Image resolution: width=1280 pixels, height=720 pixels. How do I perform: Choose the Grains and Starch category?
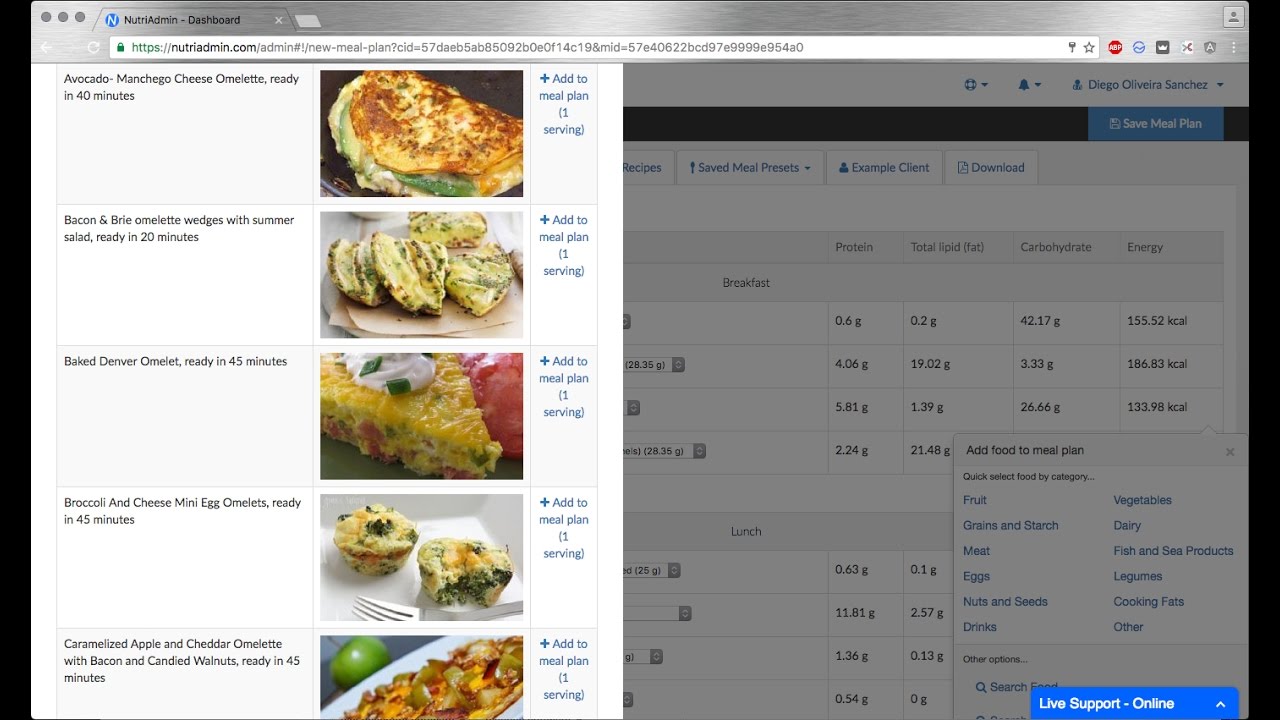click(x=1010, y=525)
